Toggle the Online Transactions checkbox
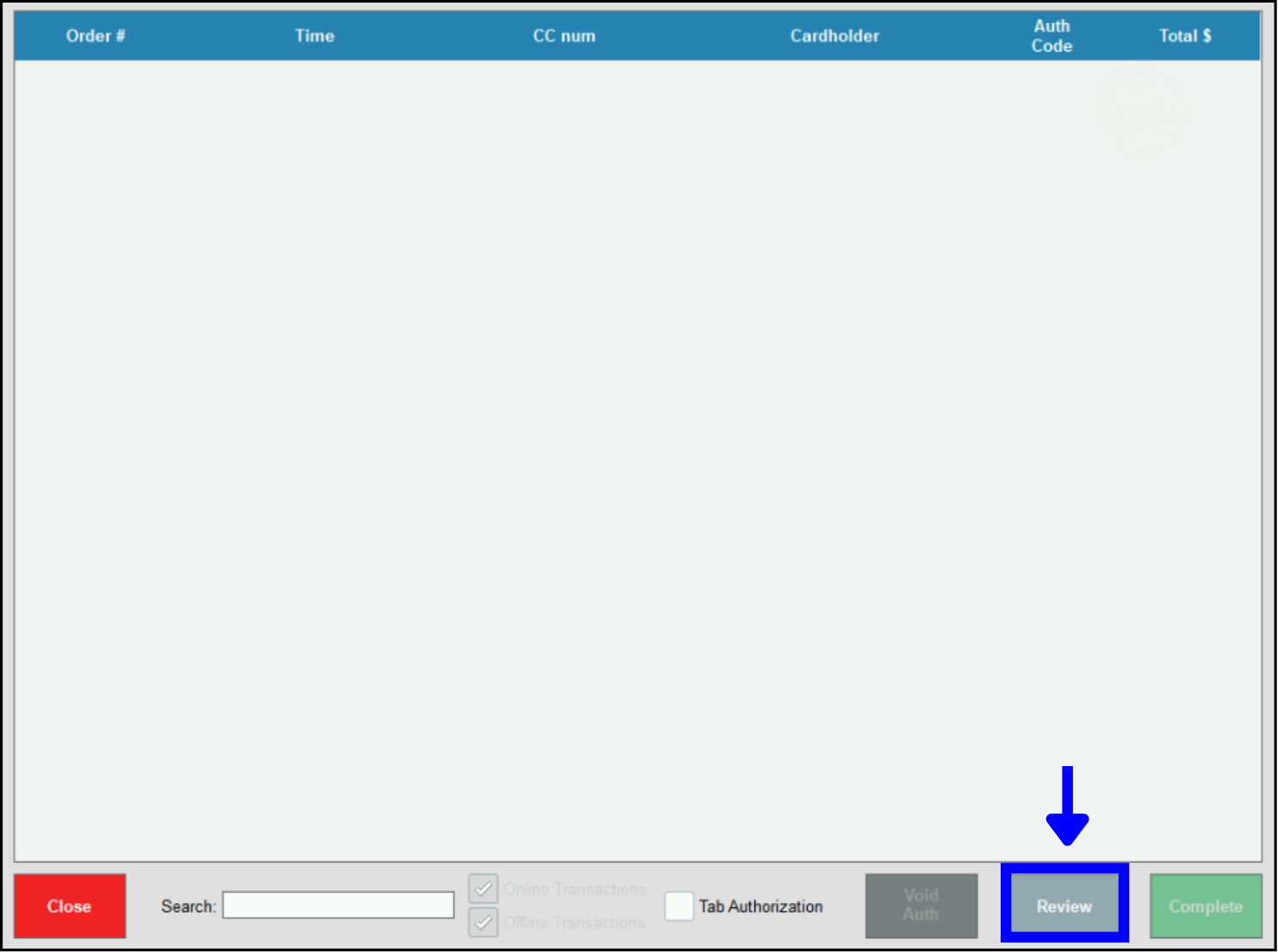 point(483,889)
